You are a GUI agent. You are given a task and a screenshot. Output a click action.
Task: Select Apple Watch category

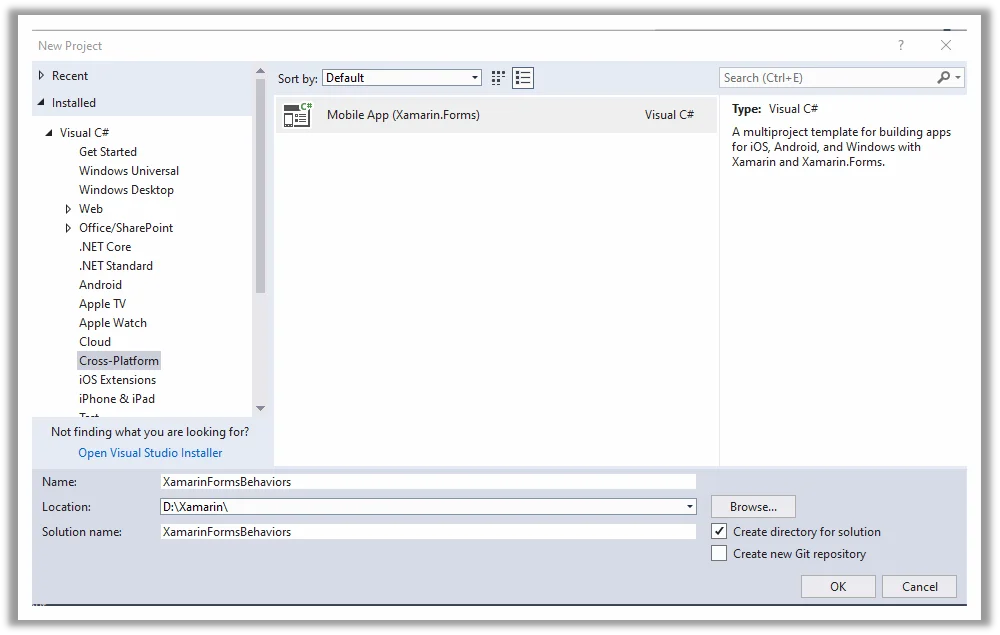coord(113,323)
